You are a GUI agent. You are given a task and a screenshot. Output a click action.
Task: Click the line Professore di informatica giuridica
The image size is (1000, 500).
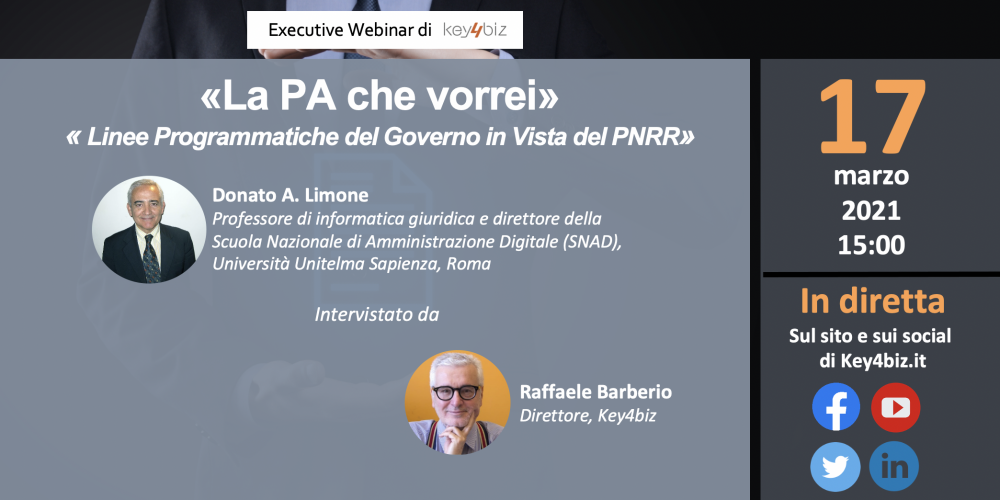click(407, 219)
